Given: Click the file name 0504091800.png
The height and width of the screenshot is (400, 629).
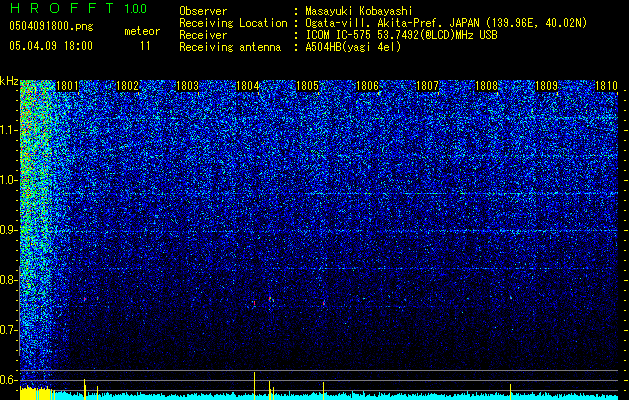Looking at the screenshot, I should 51,26.
